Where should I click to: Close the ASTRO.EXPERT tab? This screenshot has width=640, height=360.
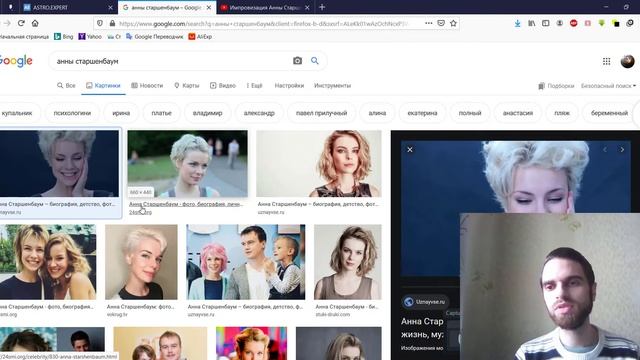(110, 7)
